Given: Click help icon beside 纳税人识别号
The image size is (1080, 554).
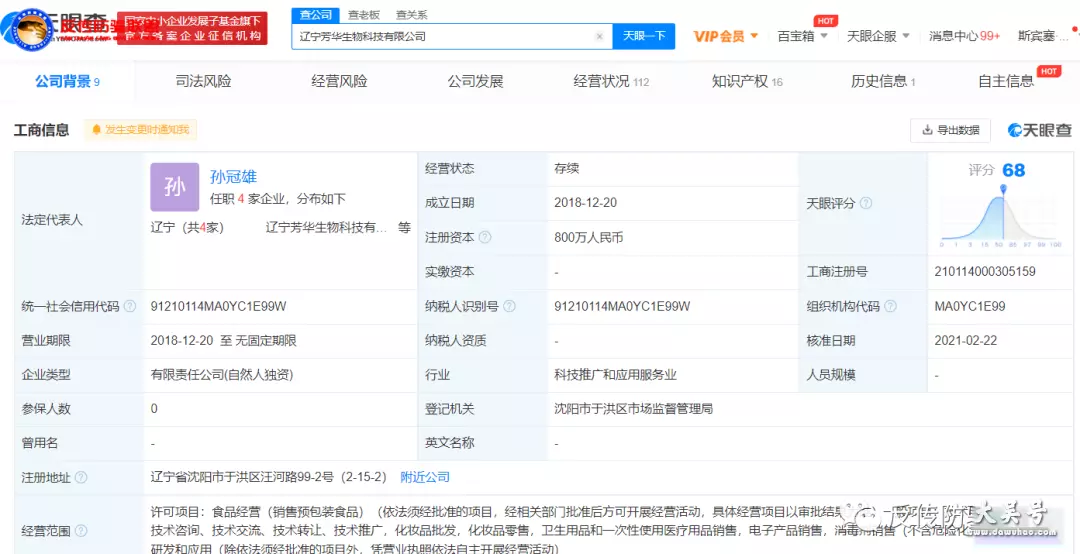Looking at the screenshot, I should (x=510, y=307).
